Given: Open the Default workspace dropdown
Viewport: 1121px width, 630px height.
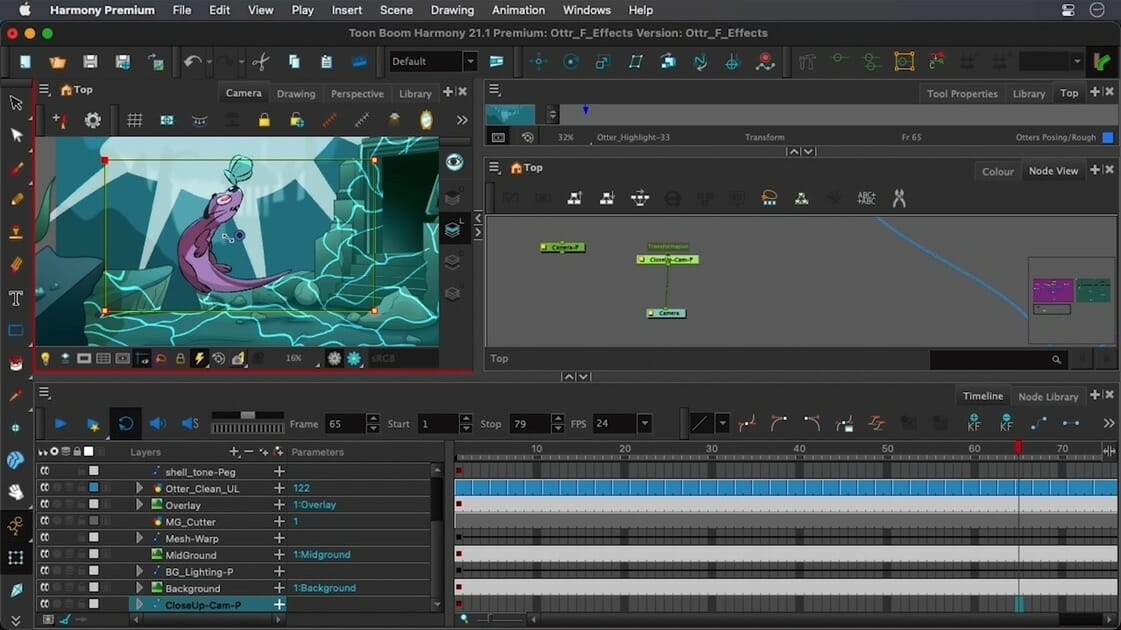Looking at the screenshot, I should (x=470, y=61).
